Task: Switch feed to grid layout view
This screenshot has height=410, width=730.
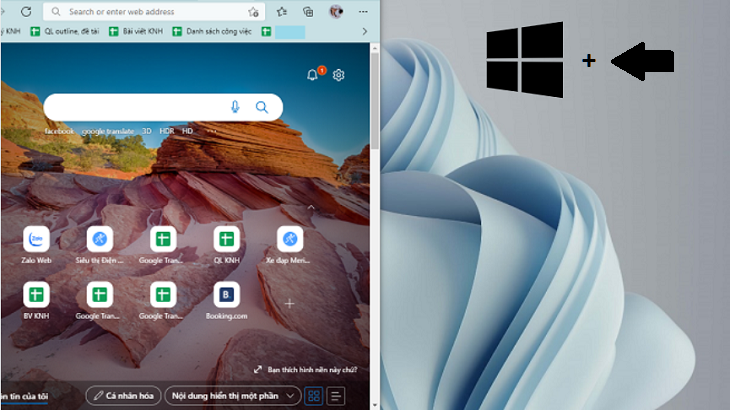Action: tap(314, 396)
